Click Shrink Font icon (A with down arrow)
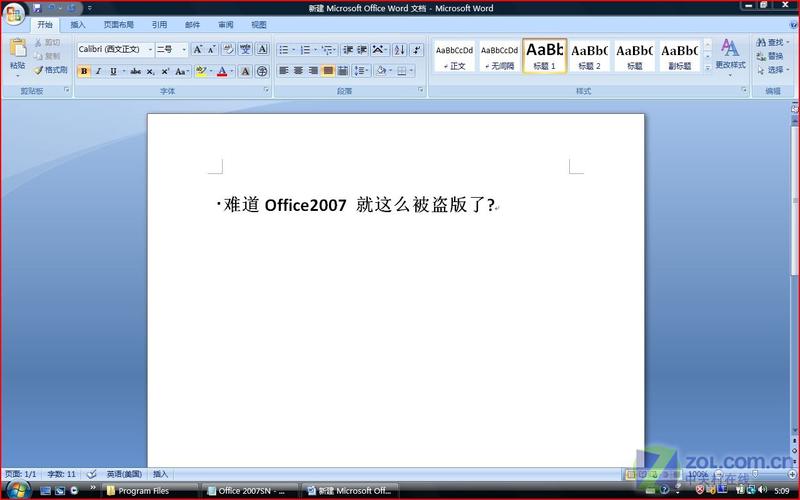800x500 pixels. point(212,49)
